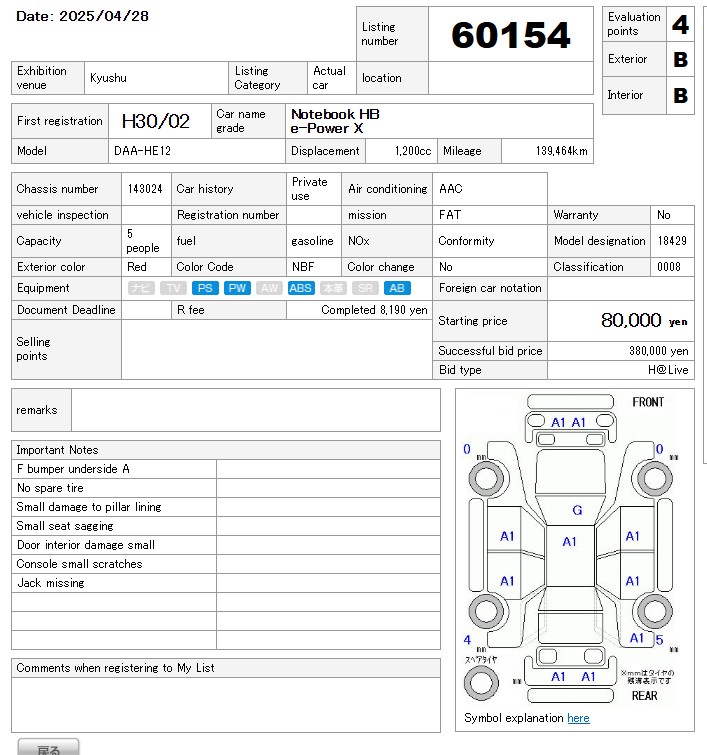Click the evaluation points value 4
Image resolution: width=707 pixels, height=755 pixels.
680,24
